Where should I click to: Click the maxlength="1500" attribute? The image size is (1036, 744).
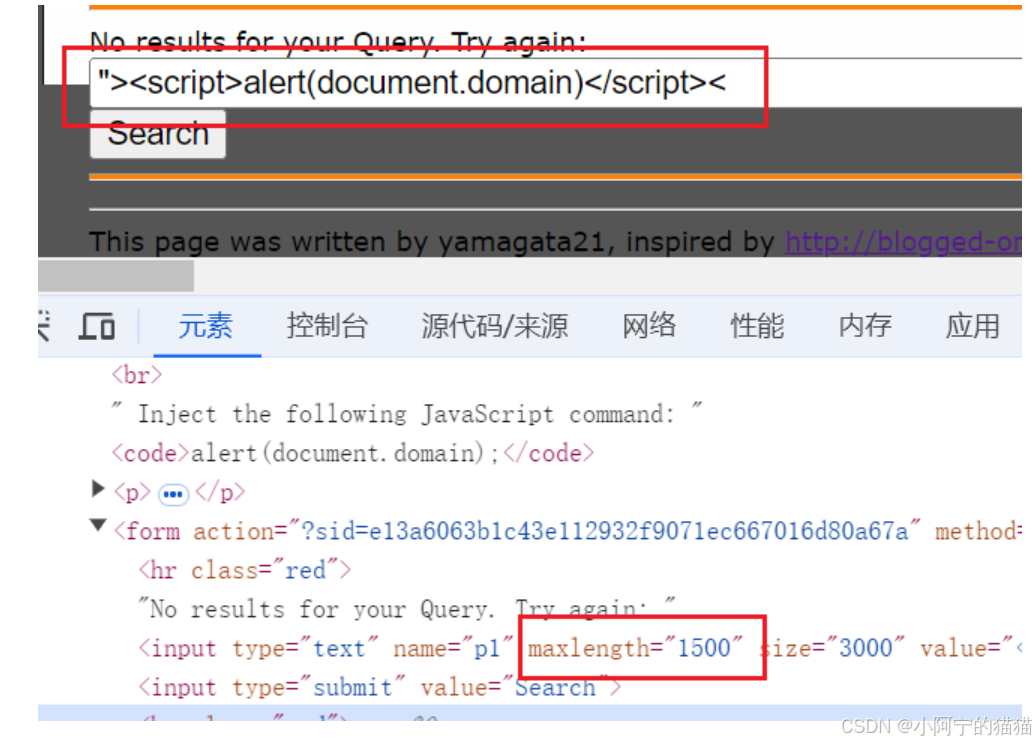(635, 648)
